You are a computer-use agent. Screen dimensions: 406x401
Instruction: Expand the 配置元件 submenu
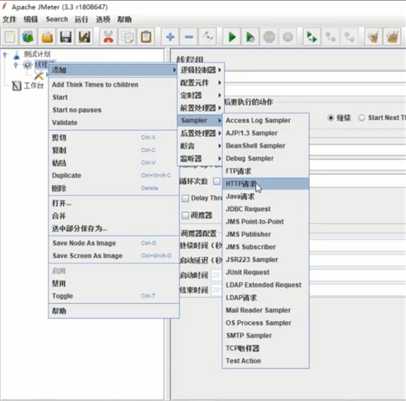coord(201,83)
